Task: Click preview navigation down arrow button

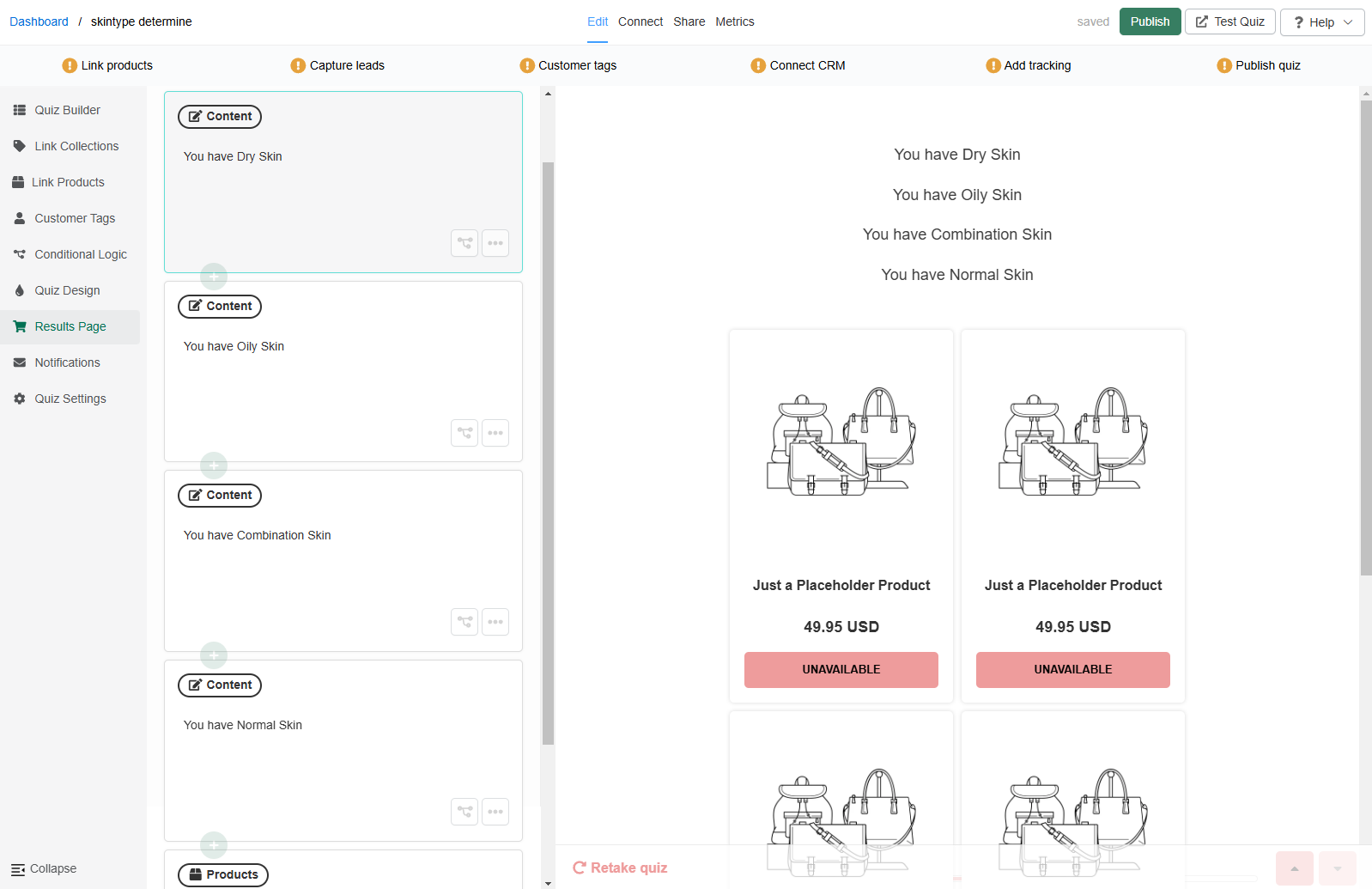Action: tap(1338, 868)
